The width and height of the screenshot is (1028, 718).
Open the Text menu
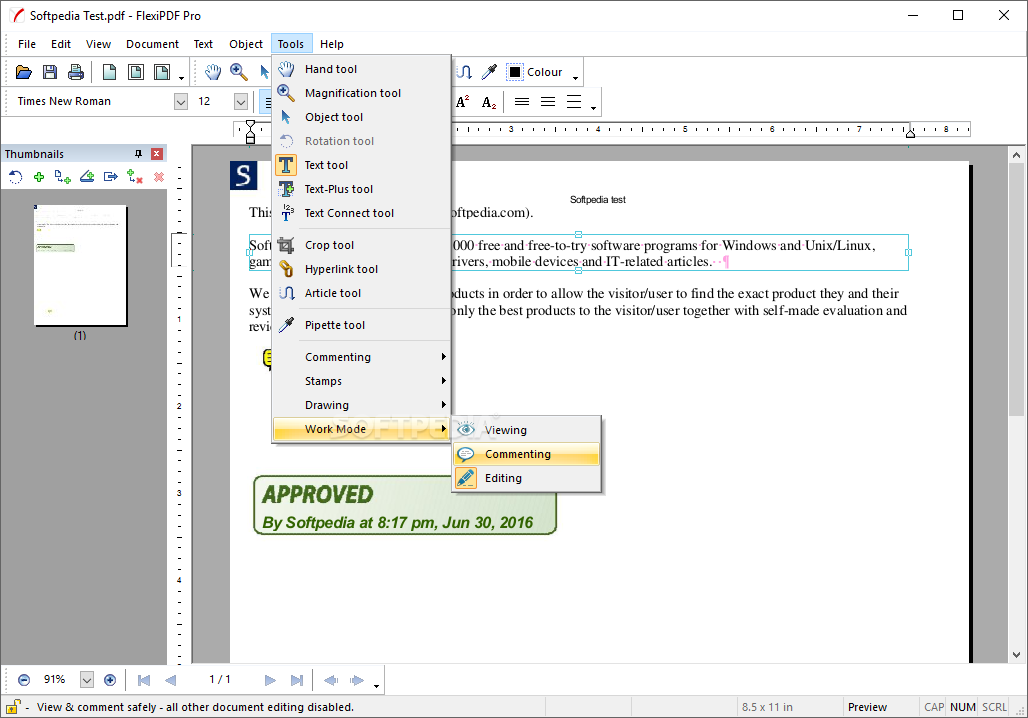[203, 44]
